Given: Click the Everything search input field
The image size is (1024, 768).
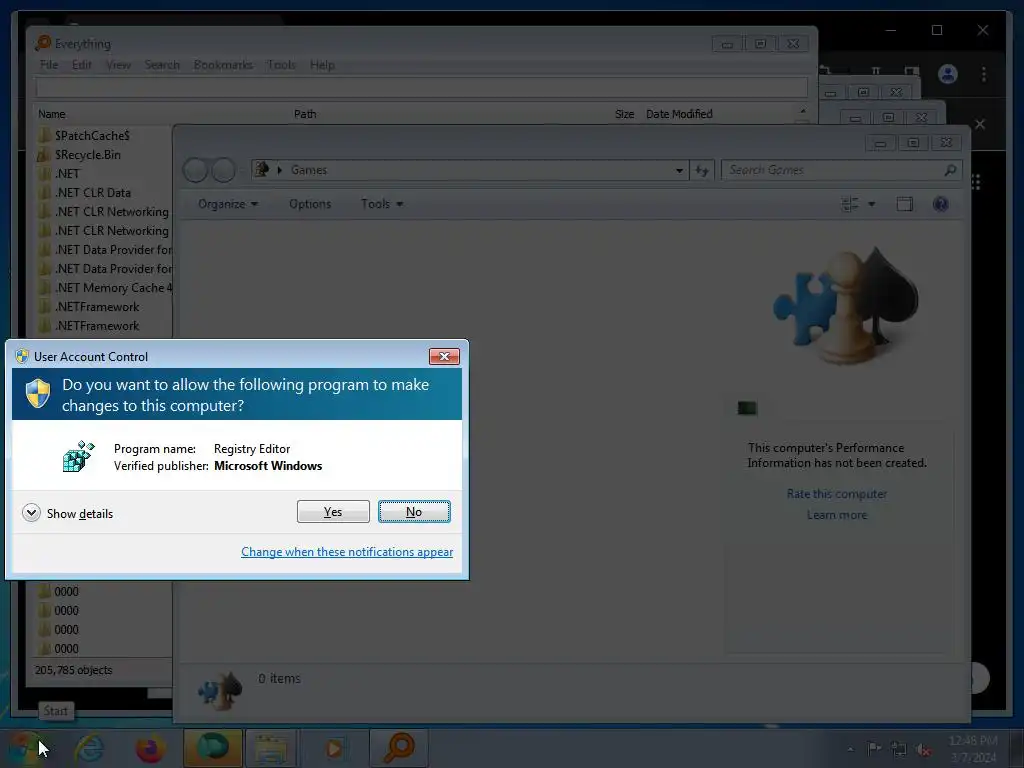Looking at the screenshot, I should [421, 87].
